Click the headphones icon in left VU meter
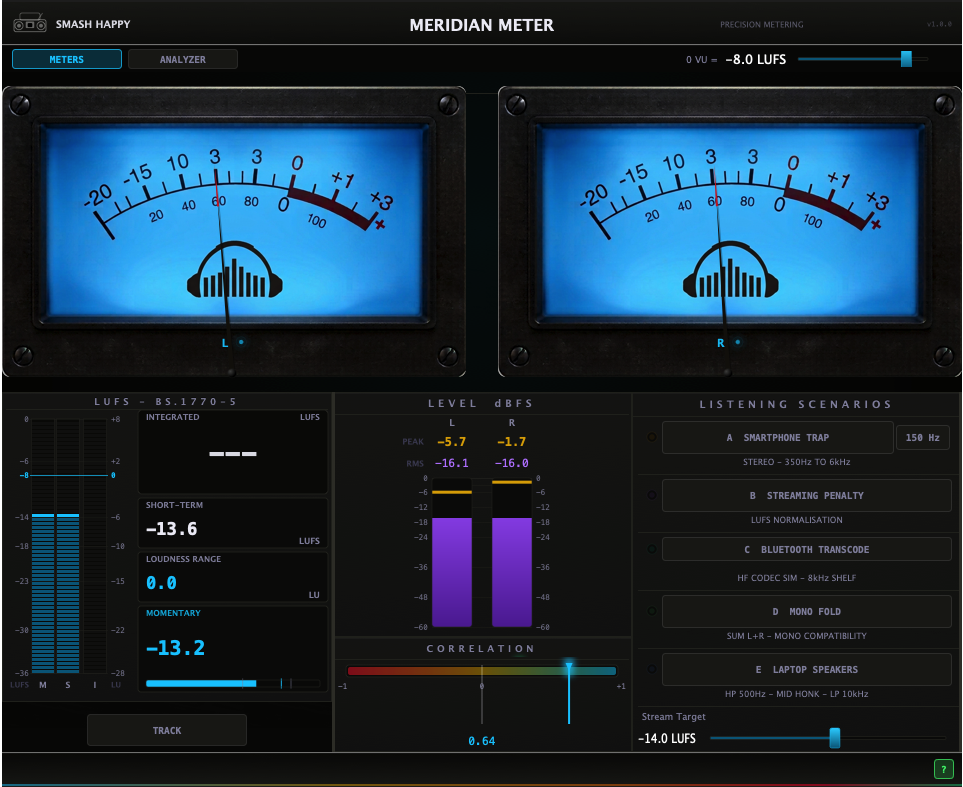The height and width of the screenshot is (787, 963). (235, 270)
